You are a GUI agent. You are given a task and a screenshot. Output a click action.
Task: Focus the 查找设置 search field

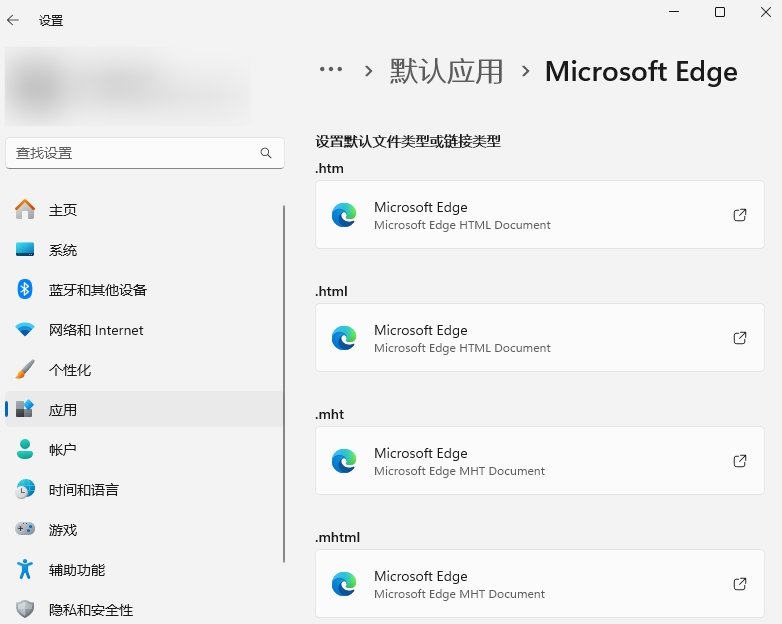click(130, 153)
